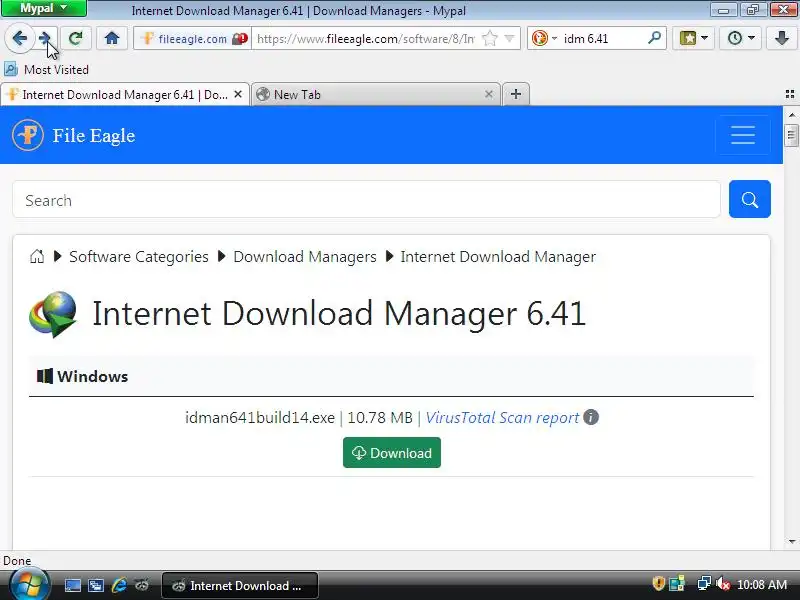Switch to the New Tab tab
Image resolution: width=800 pixels, height=600 pixels.
pos(376,94)
